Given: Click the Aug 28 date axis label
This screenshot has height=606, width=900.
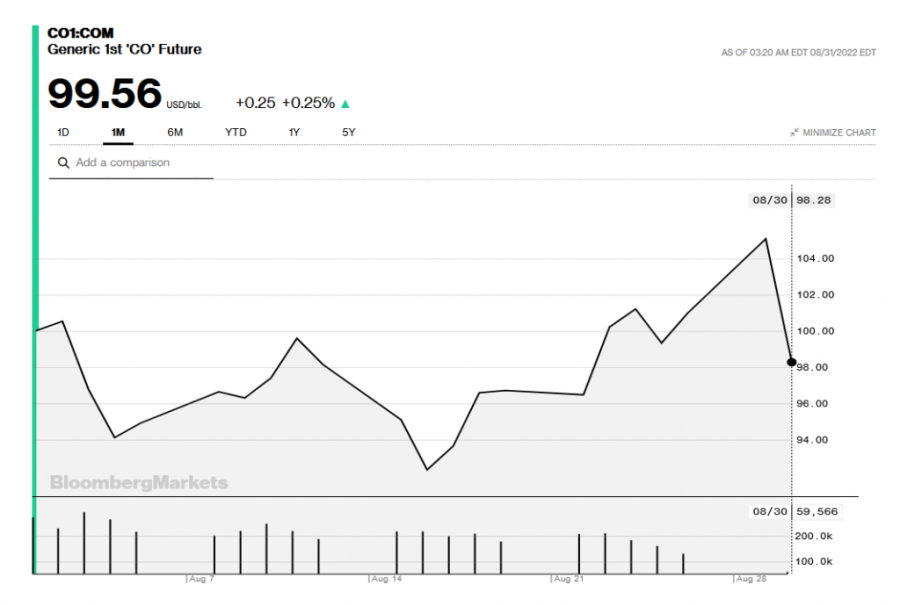Looking at the screenshot, I should [x=750, y=579].
